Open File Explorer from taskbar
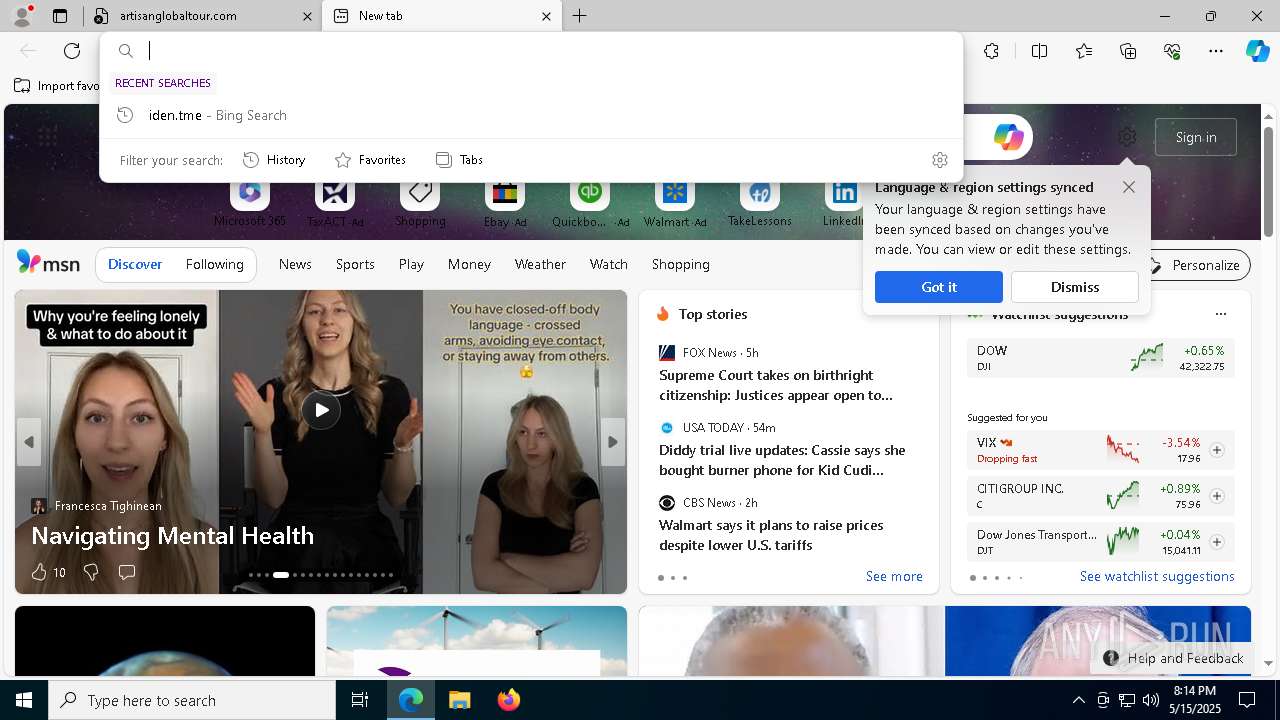 459,700
